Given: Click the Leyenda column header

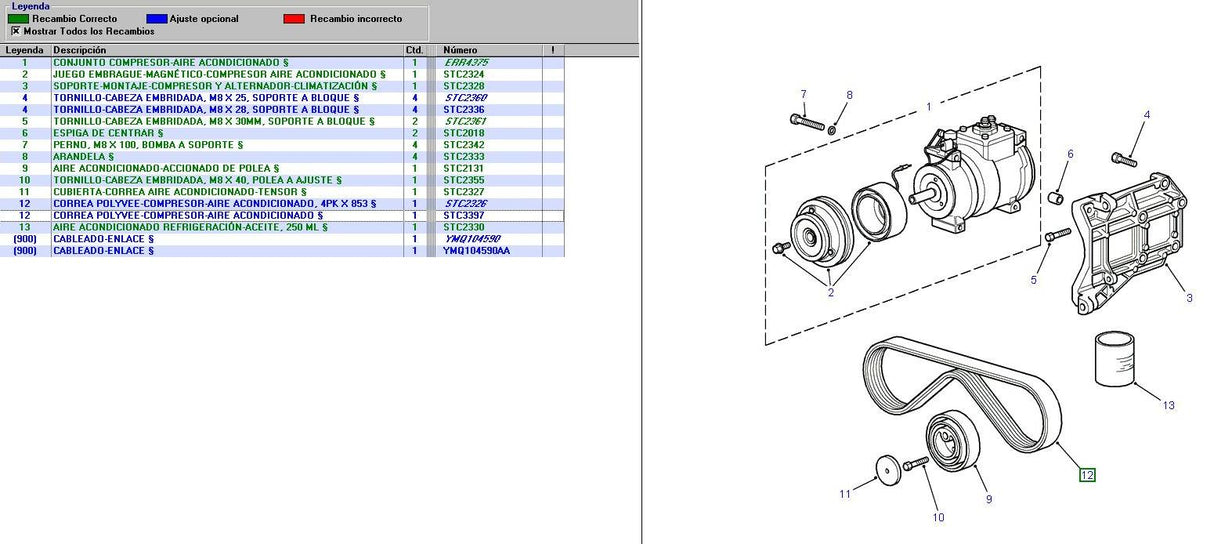Looking at the screenshot, I should tap(25, 50).
